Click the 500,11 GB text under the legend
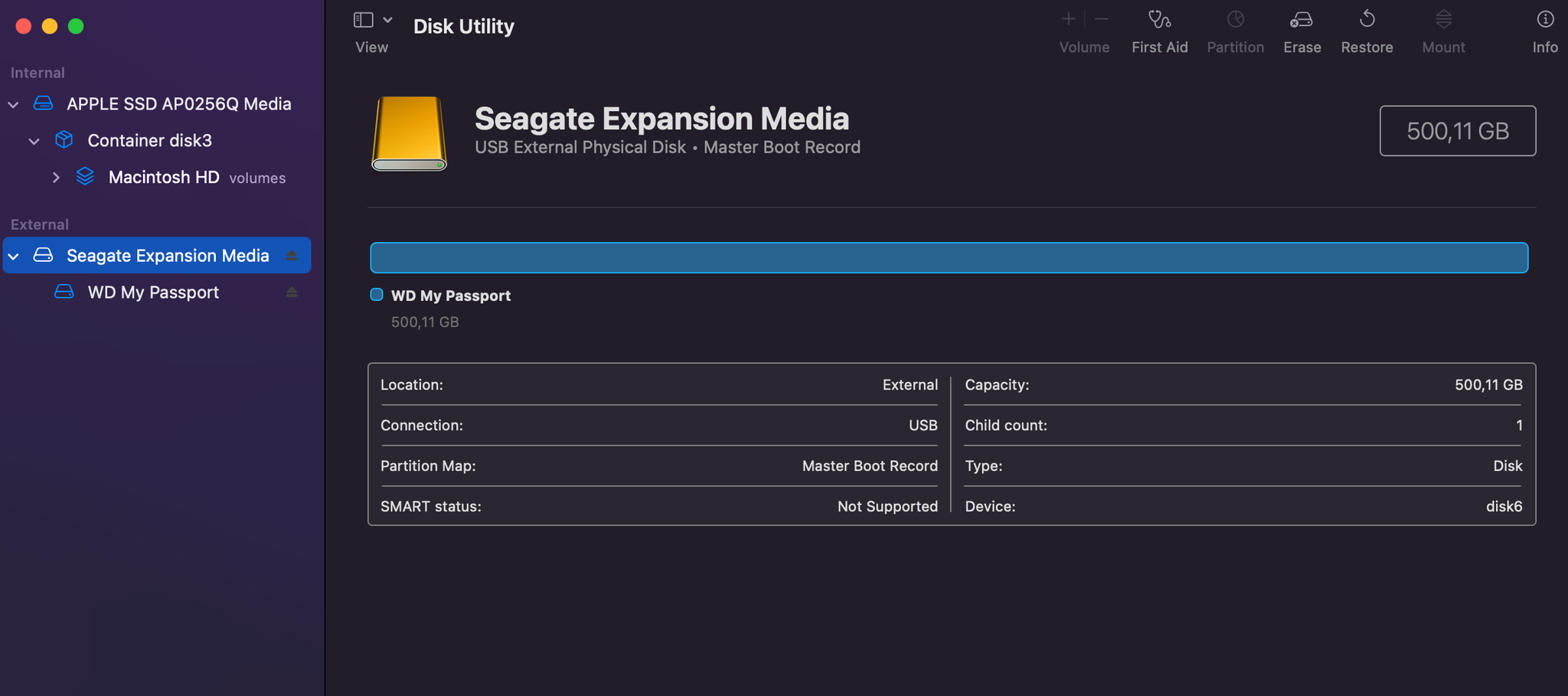 [x=425, y=322]
